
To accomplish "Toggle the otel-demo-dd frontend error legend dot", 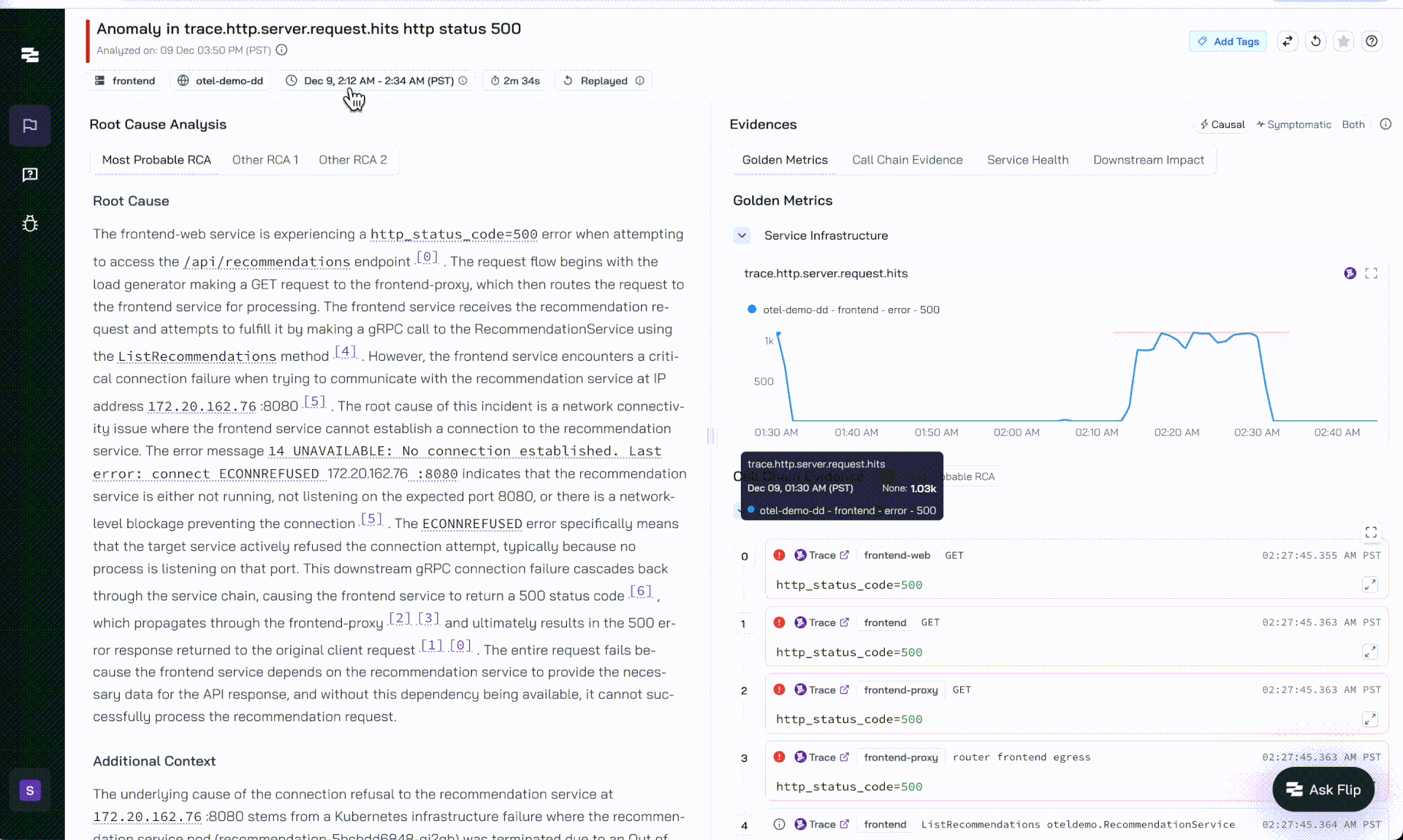I will point(752,310).
